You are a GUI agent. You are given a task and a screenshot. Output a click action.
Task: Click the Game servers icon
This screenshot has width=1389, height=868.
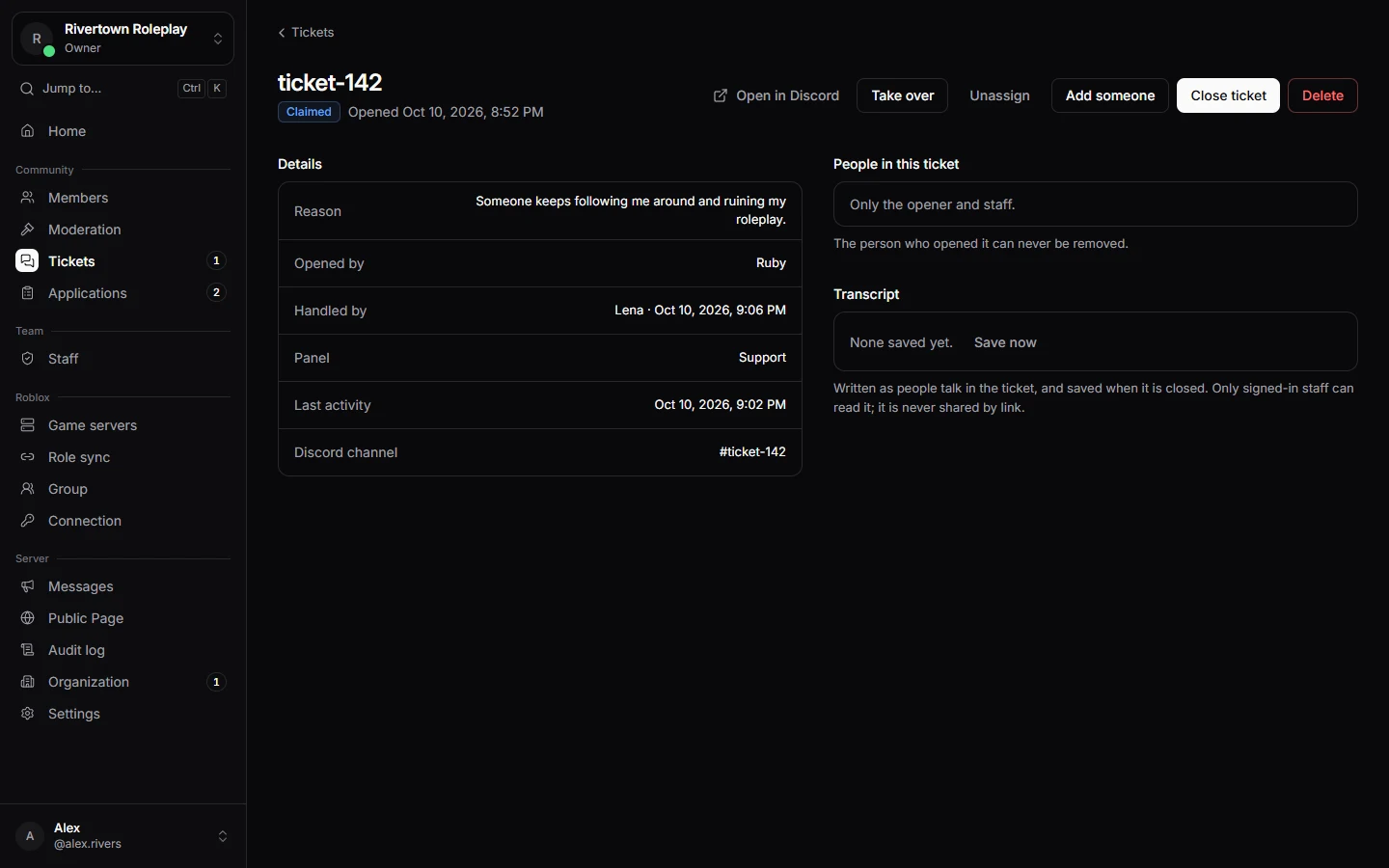[28, 425]
